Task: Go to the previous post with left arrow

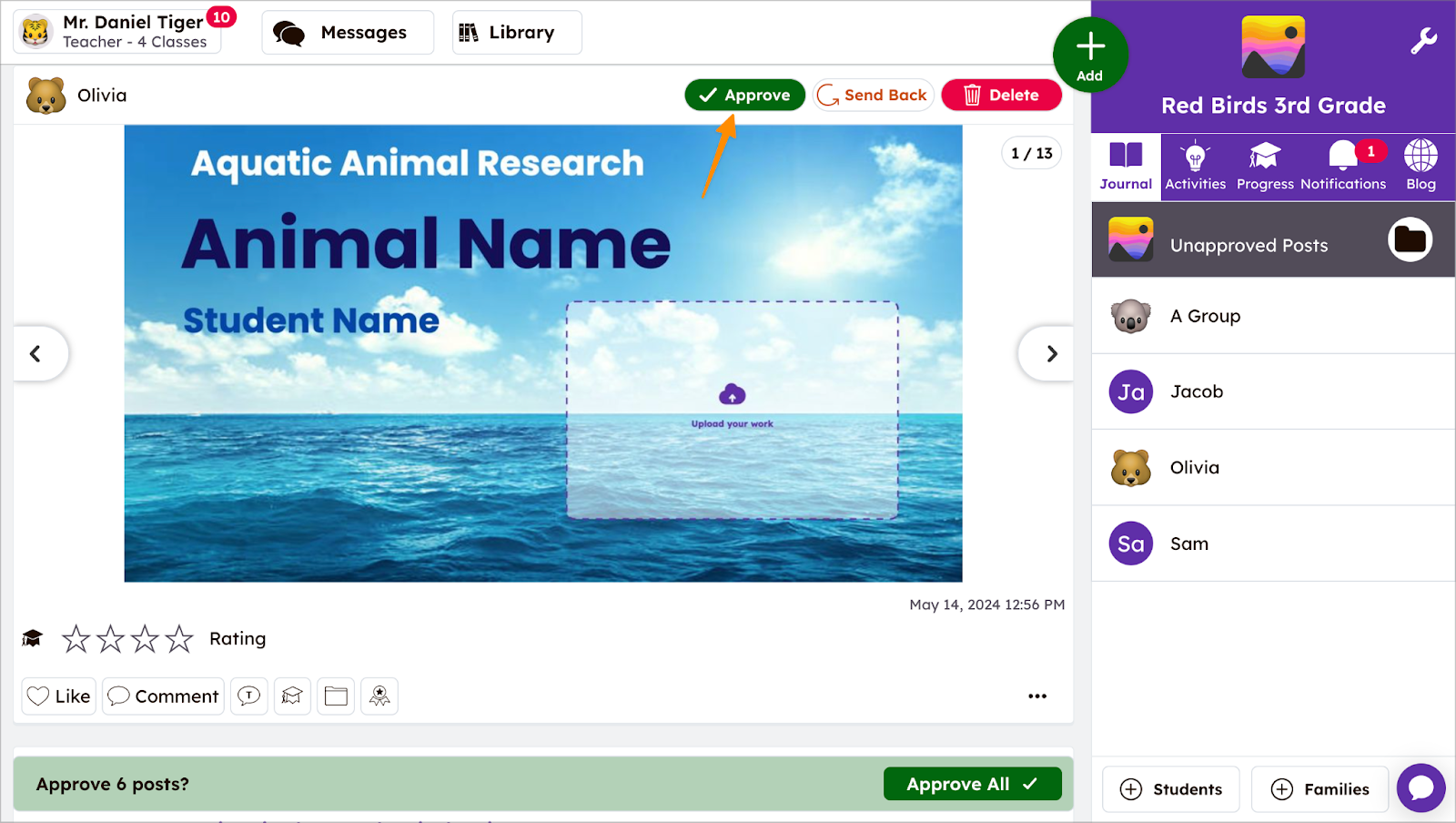Action: tap(36, 353)
